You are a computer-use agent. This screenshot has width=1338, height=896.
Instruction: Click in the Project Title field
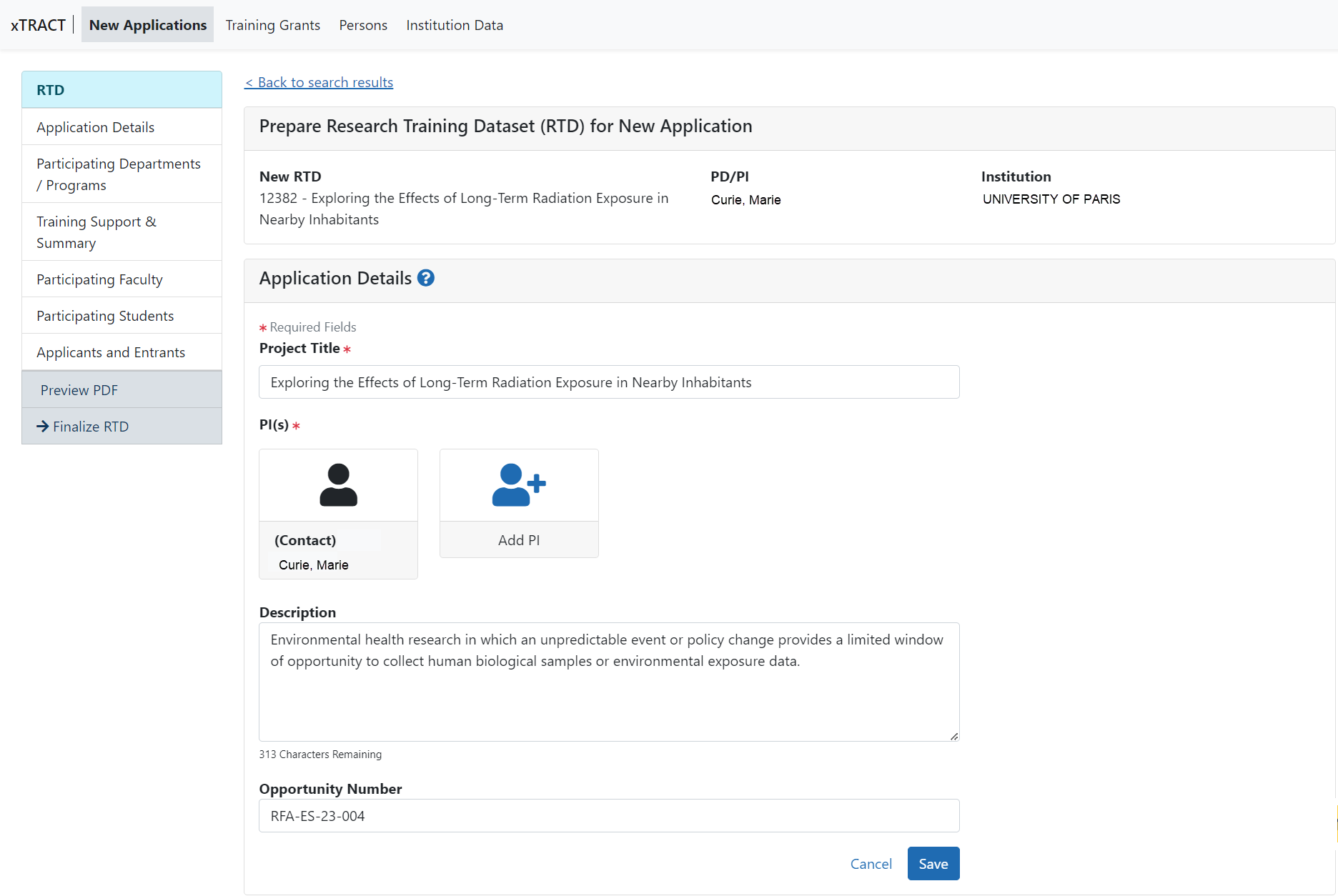pyautogui.click(x=608, y=382)
